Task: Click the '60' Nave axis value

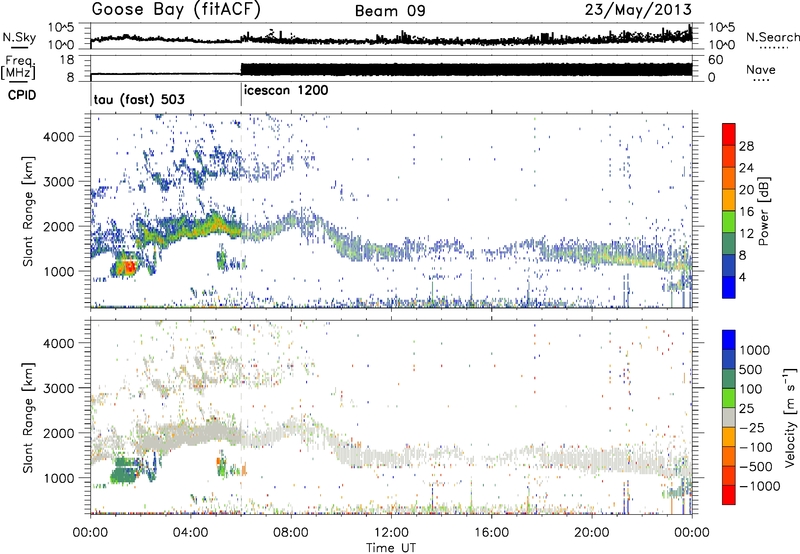Action: pos(716,60)
